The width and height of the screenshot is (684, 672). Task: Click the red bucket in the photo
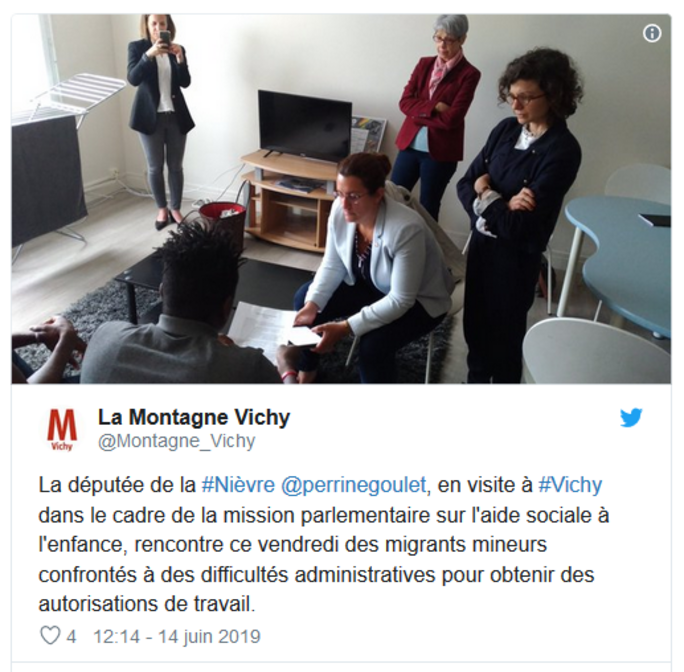tap(222, 221)
